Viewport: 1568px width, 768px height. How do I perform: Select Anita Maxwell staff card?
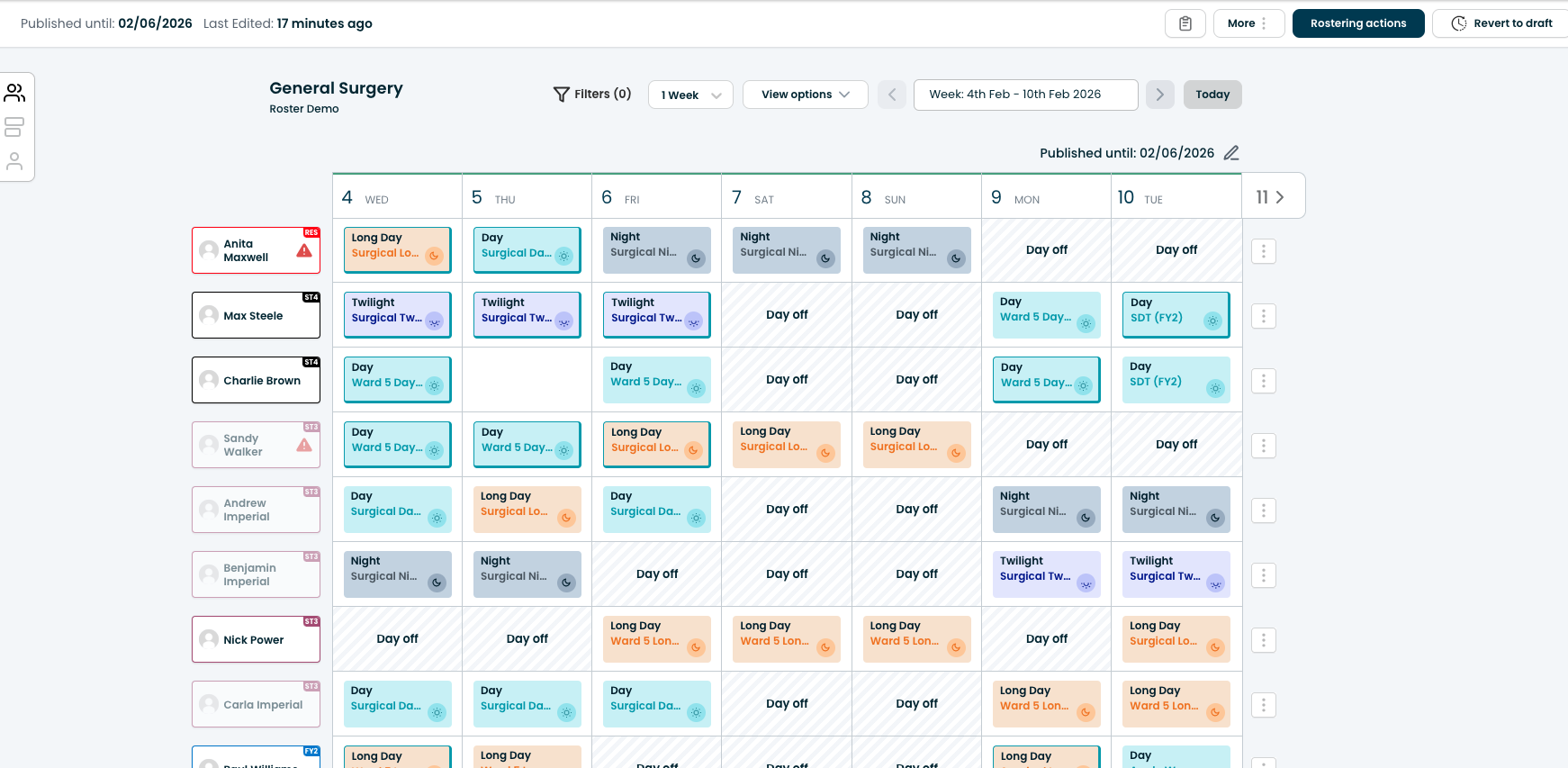coord(256,250)
